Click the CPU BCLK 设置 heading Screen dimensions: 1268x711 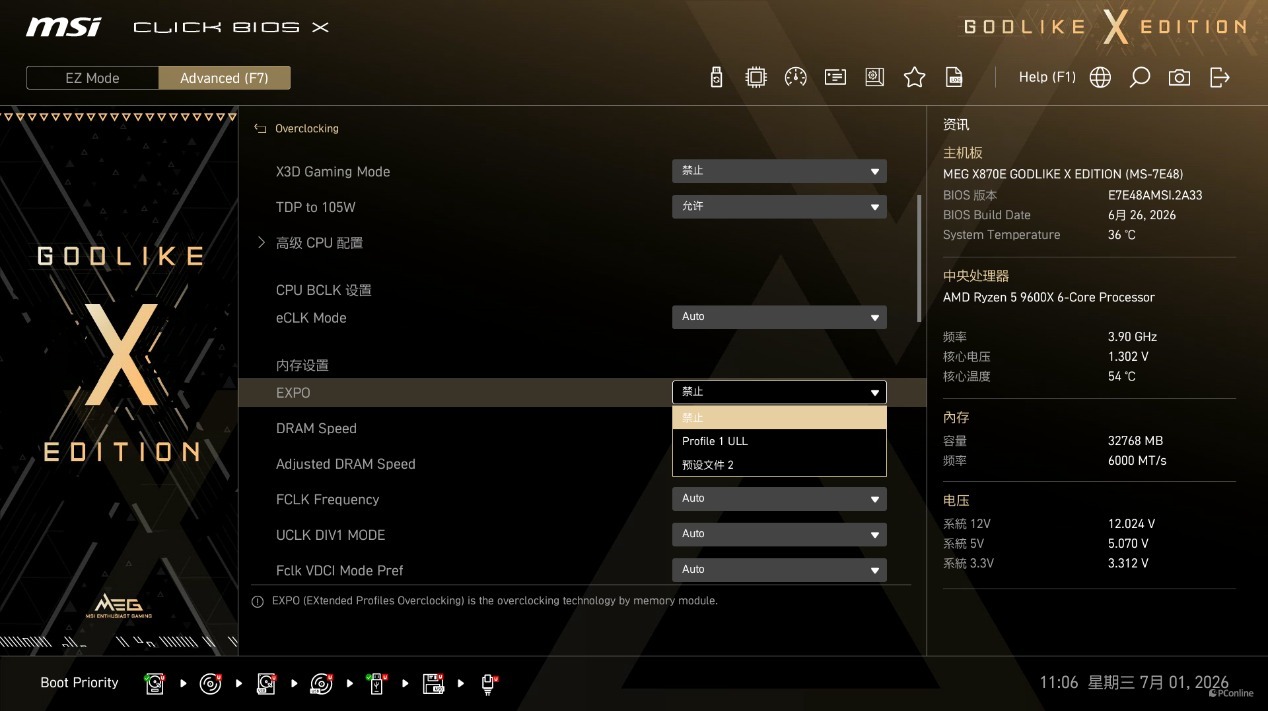click(324, 290)
